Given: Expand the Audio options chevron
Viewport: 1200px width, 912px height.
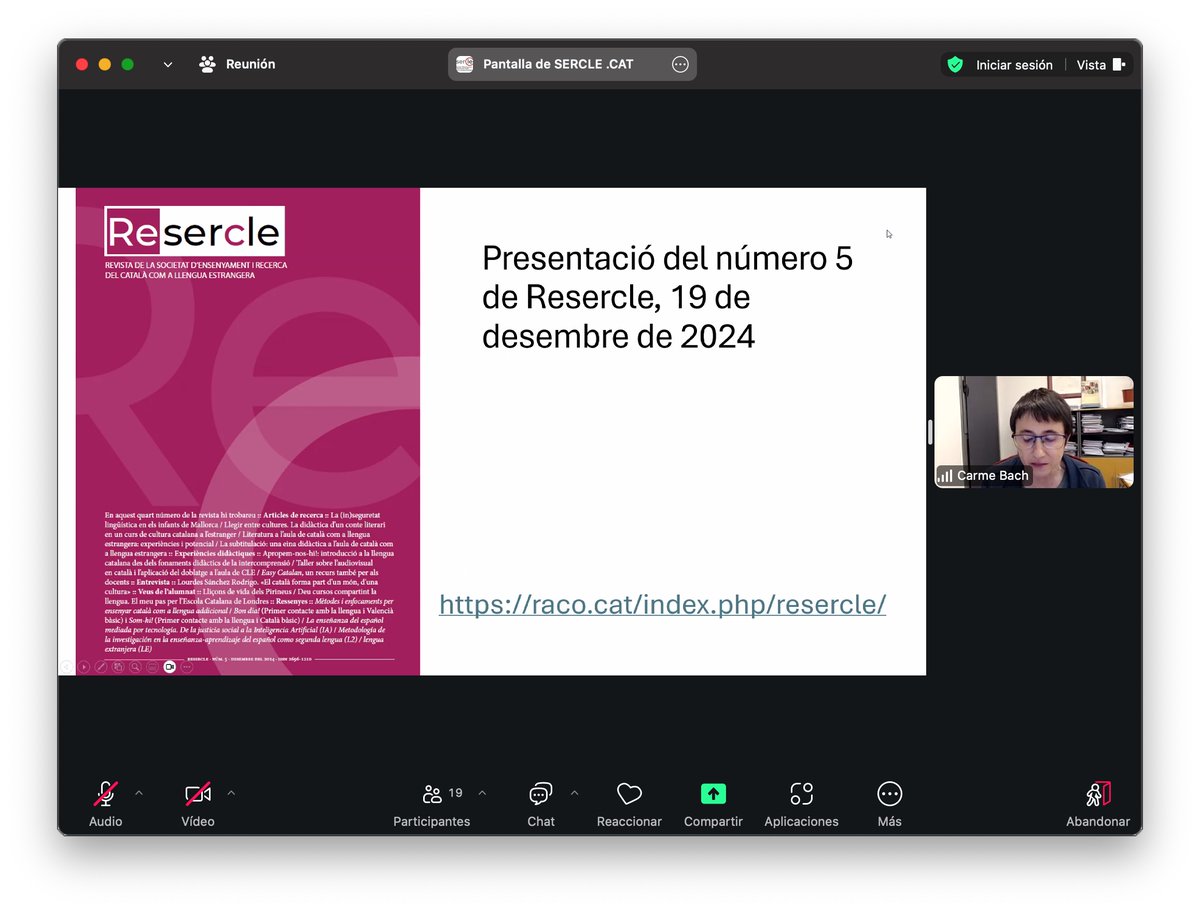Looking at the screenshot, I should tap(138, 791).
